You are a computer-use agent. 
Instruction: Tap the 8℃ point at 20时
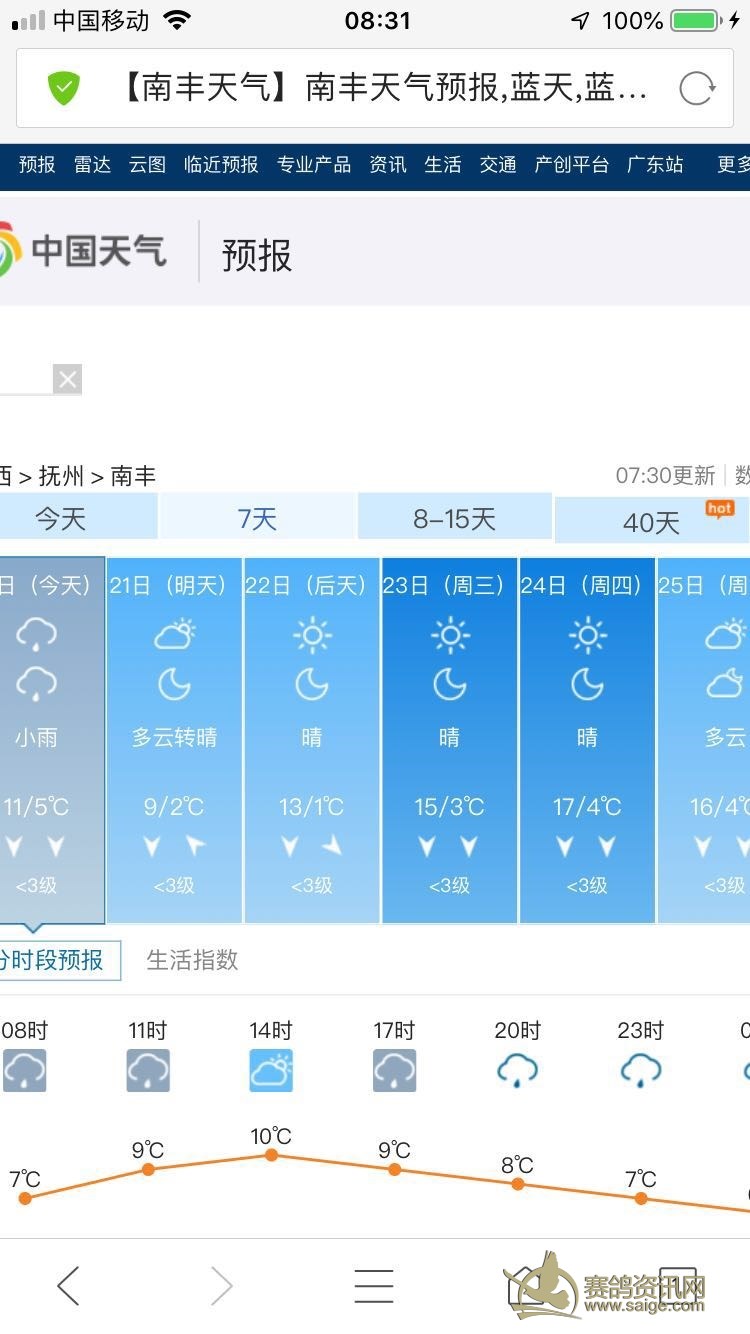tap(517, 1183)
